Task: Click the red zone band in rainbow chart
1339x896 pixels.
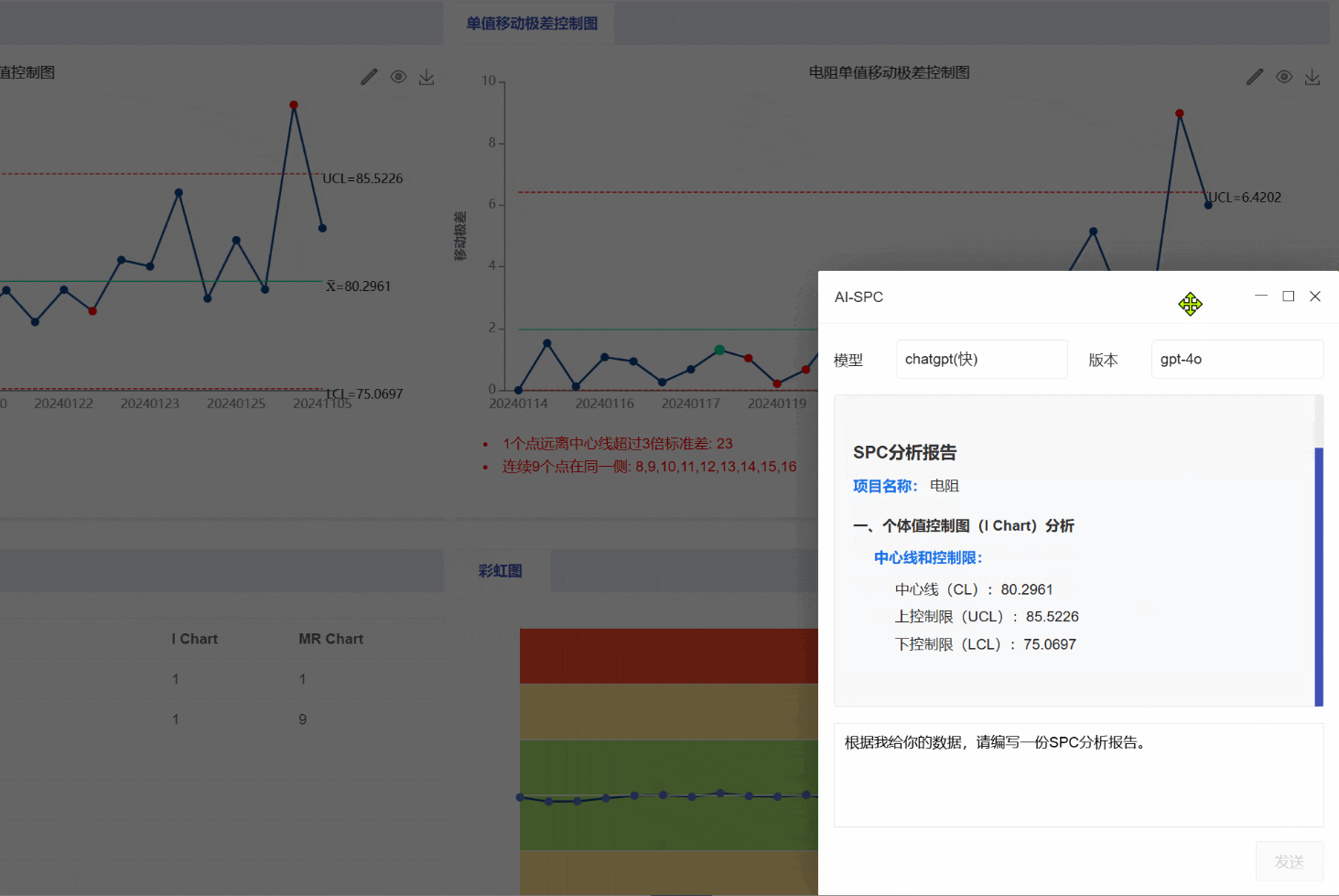Action: [668, 655]
